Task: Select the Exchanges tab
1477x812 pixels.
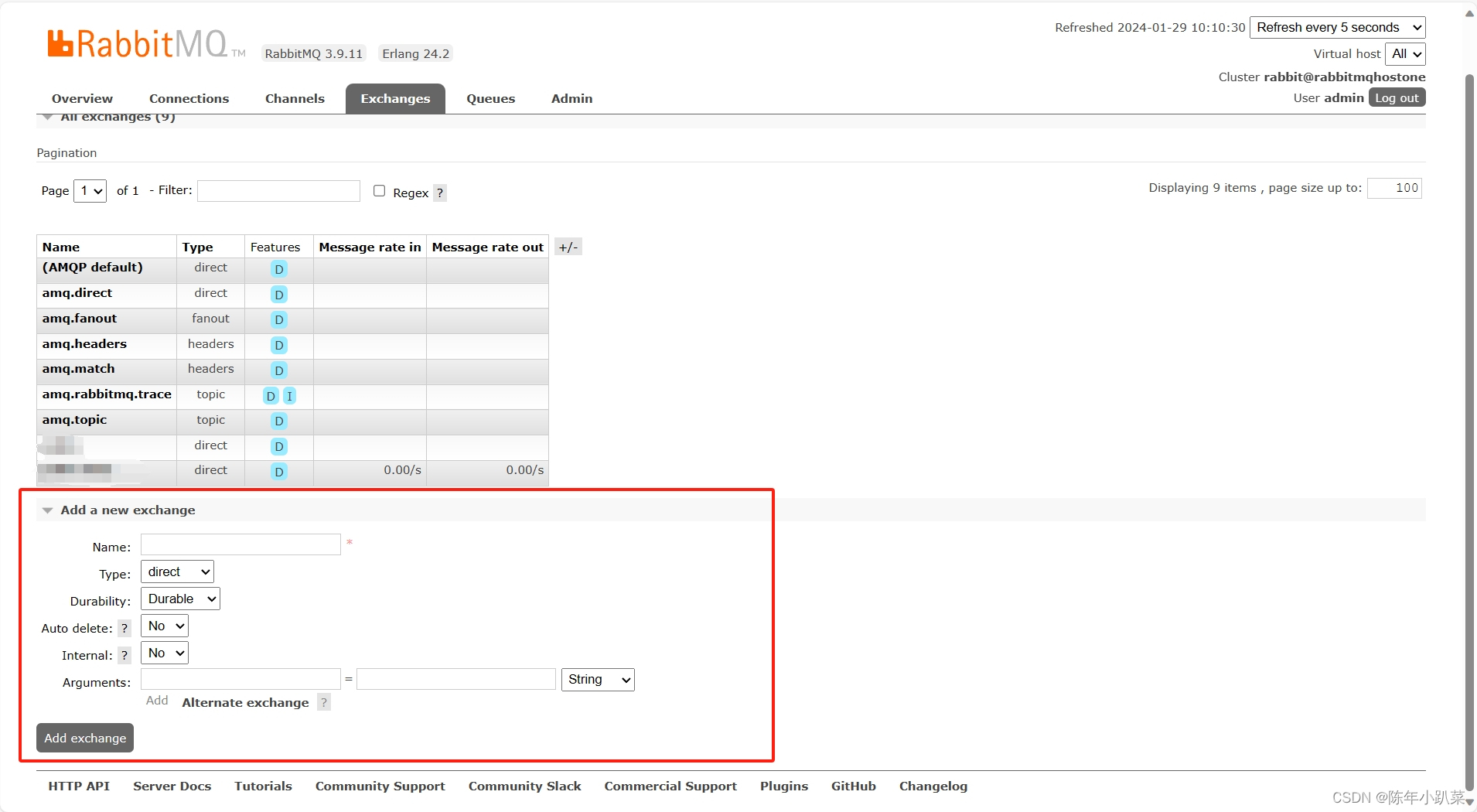Action: tap(395, 98)
